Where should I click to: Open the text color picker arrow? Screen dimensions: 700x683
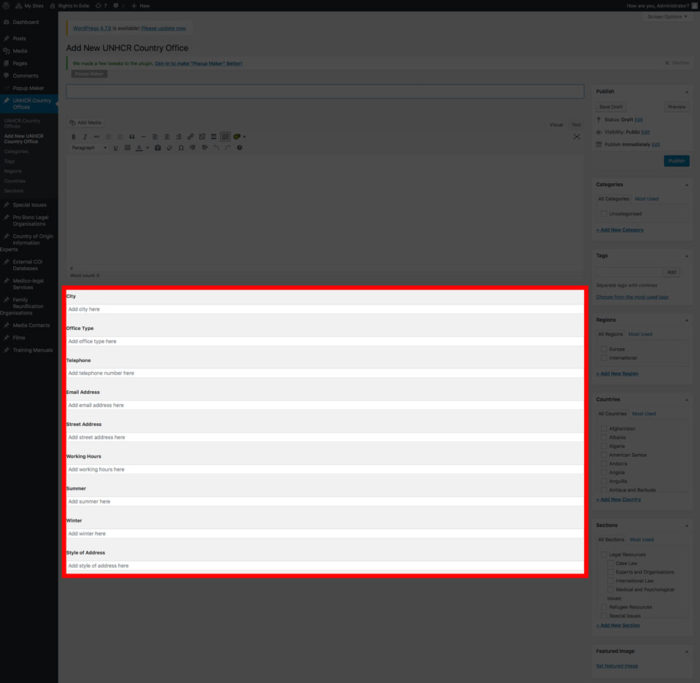pyautogui.click(x=147, y=148)
